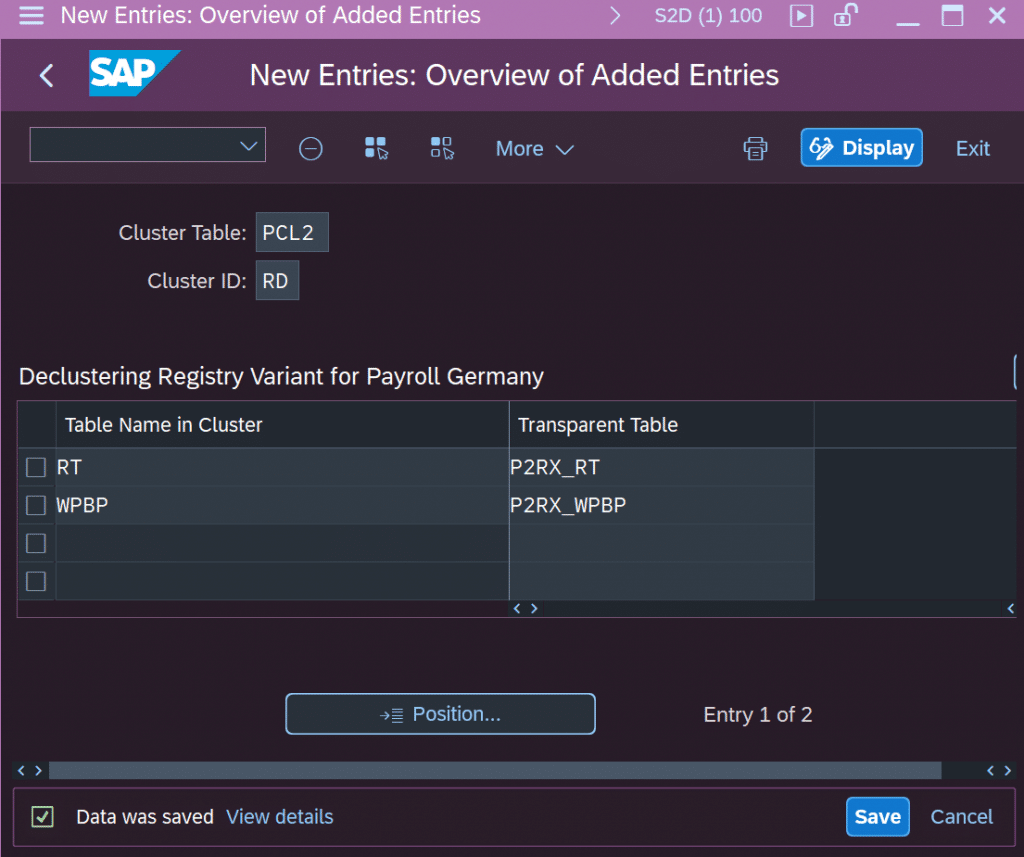
Task: Click the unlock icon in the title bar
Action: click(845, 16)
